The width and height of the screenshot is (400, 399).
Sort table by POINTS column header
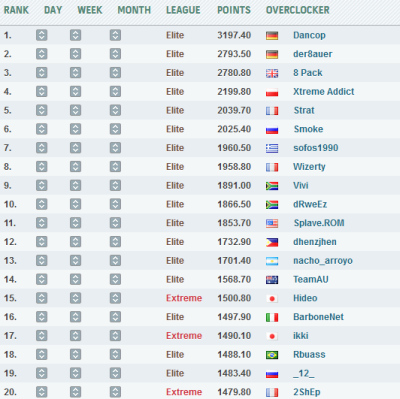pyautogui.click(x=234, y=10)
